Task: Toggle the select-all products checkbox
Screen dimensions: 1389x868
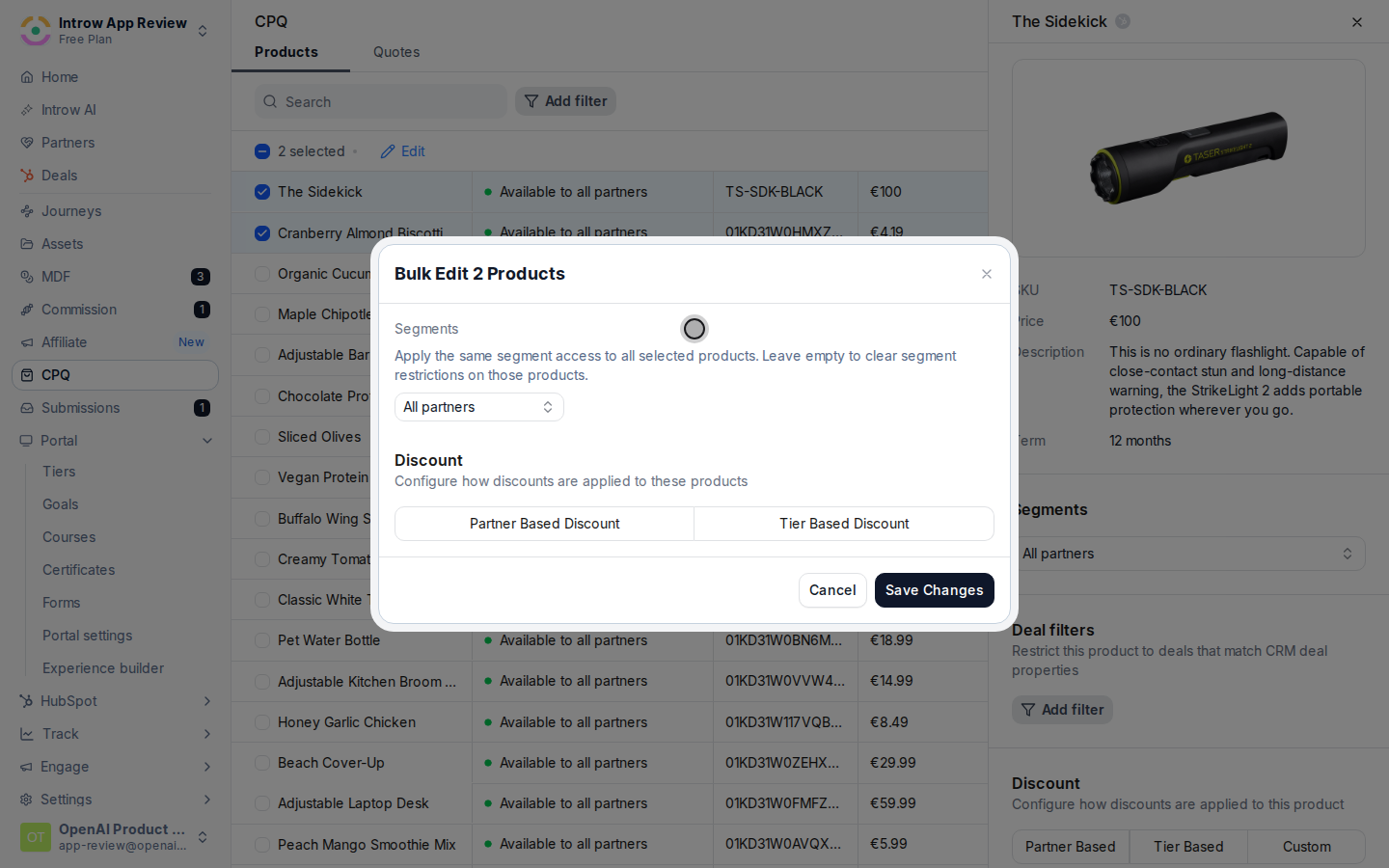Action: (262, 151)
